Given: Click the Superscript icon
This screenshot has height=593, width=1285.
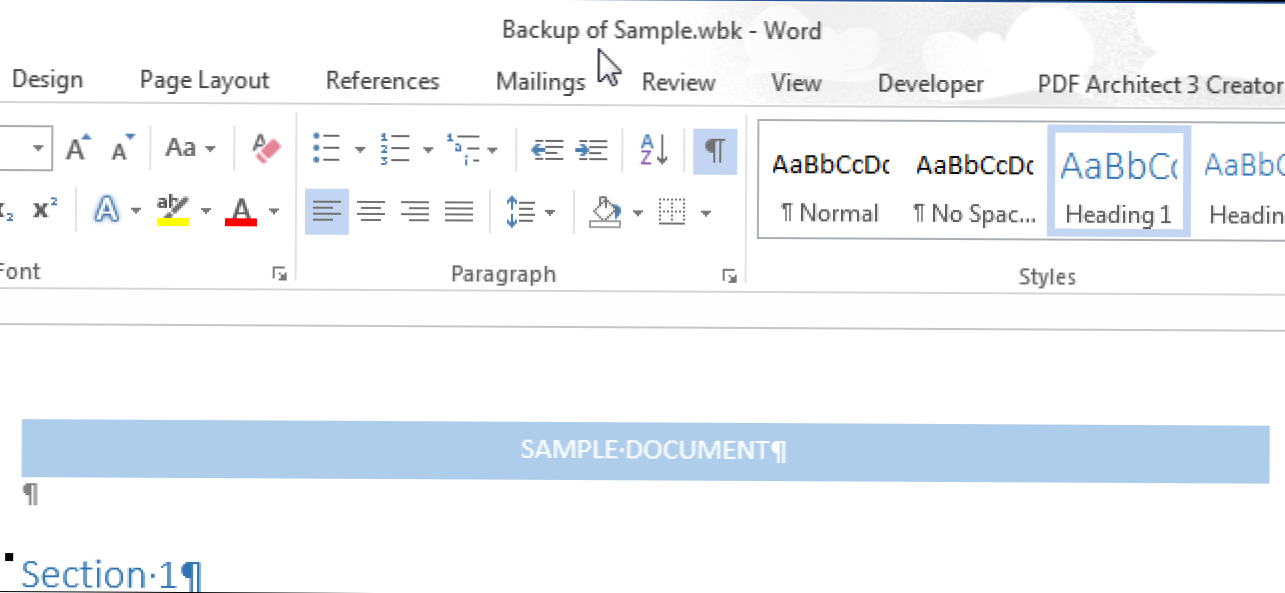Looking at the screenshot, I should [x=45, y=210].
